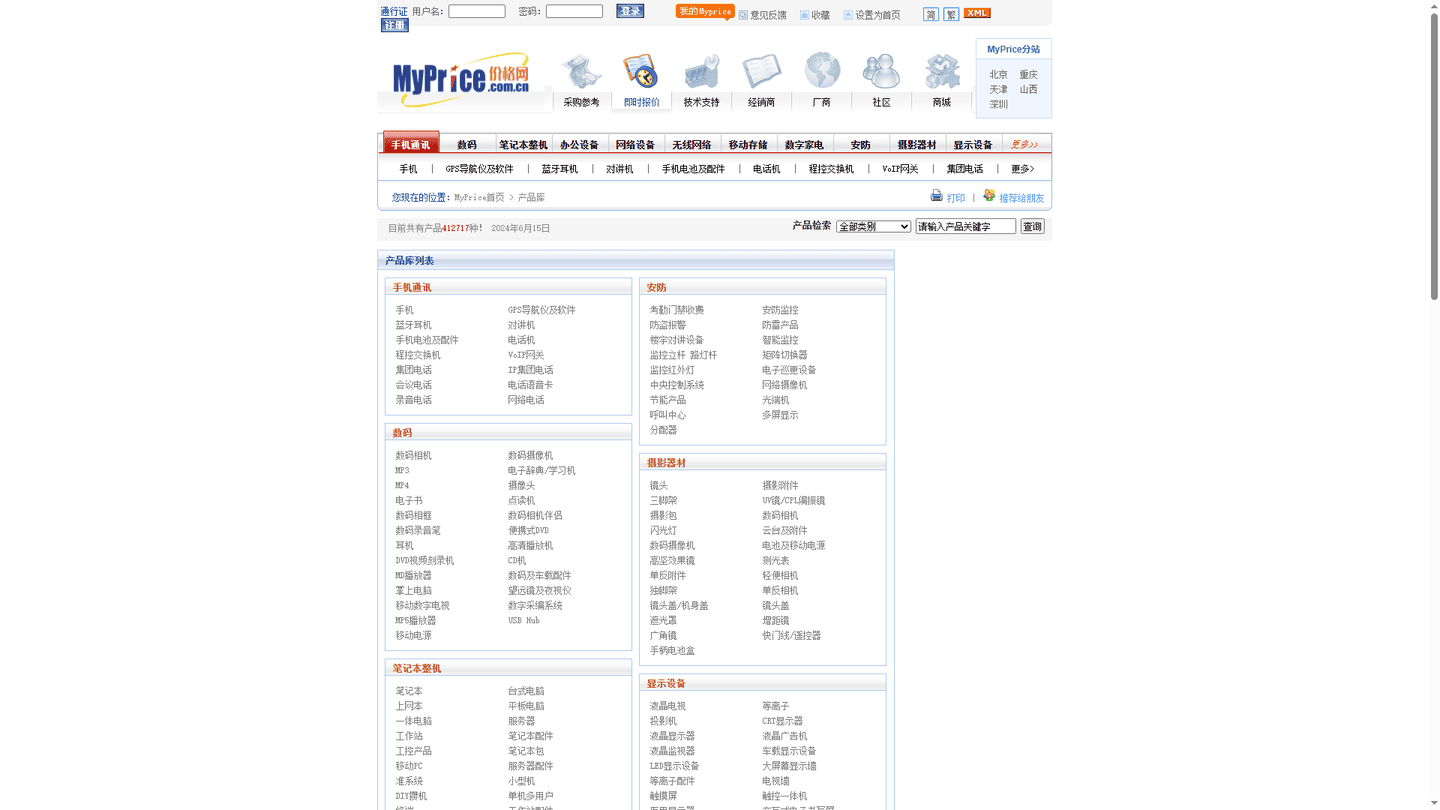Select the 显示设备 tab
The height and width of the screenshot is (810, 1440).
pyautogui.click(x=973, y=144)
